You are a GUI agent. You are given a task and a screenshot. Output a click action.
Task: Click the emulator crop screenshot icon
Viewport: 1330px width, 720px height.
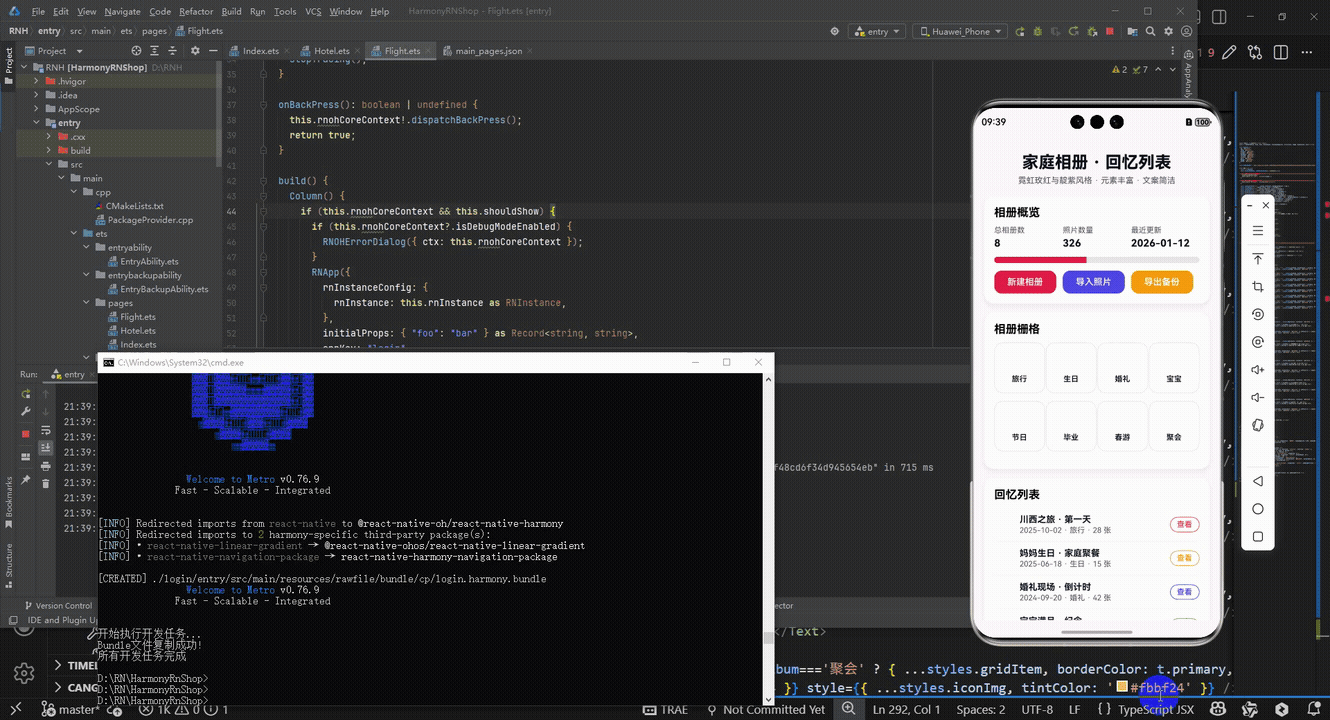point(1258,287)
